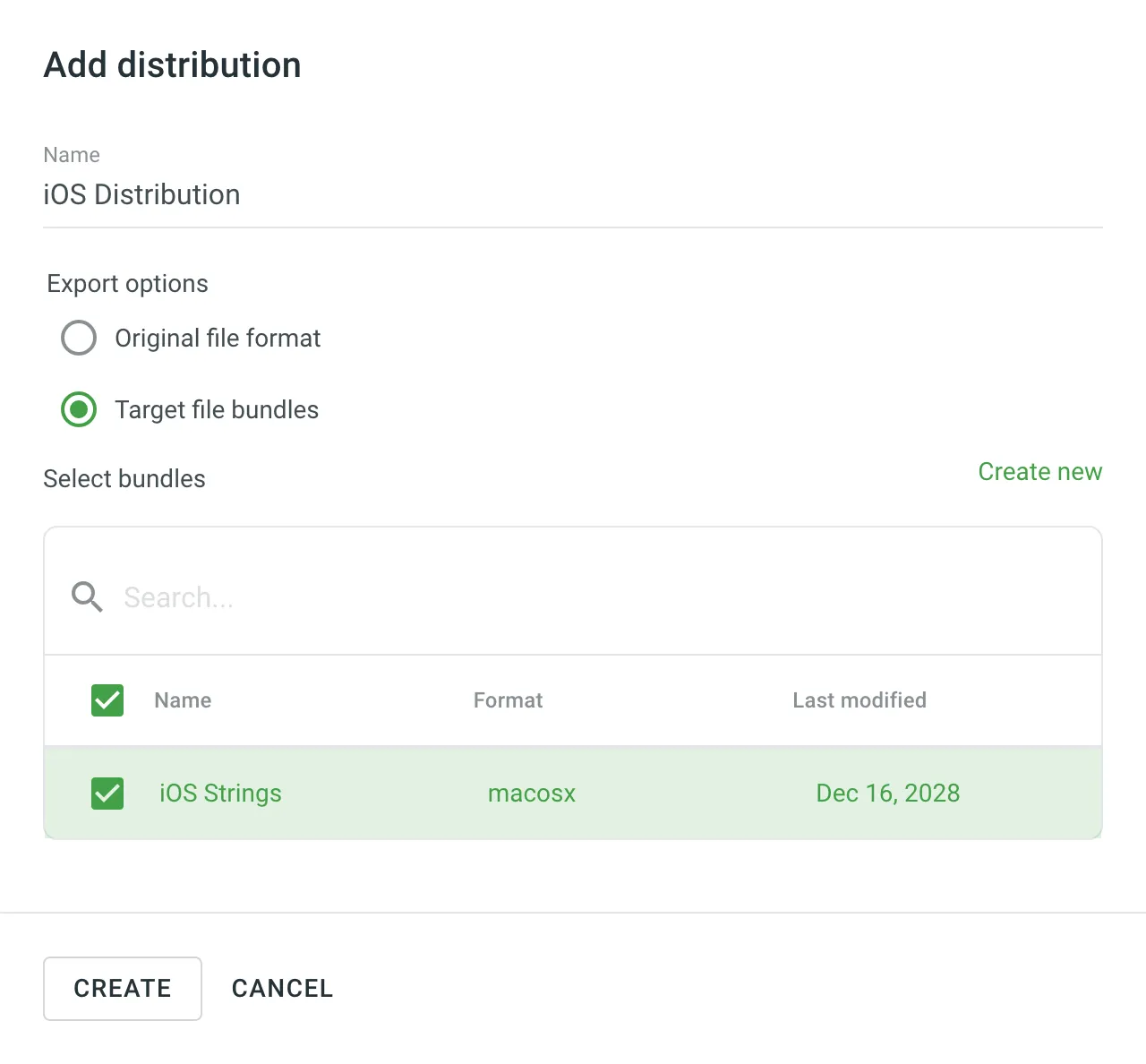The width and height of the screenshot is (1146, 1064).
Task: Click CANCEL to dismiss the dialog
Action: click(282, 988)
